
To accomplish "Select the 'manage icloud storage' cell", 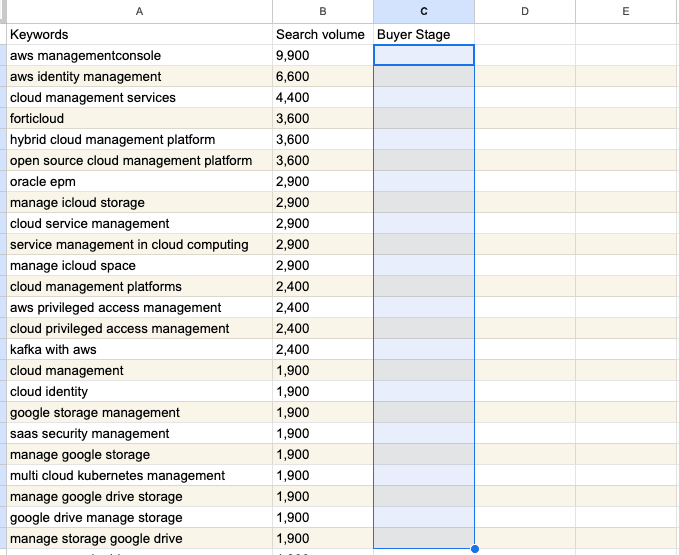I will 139,203.
